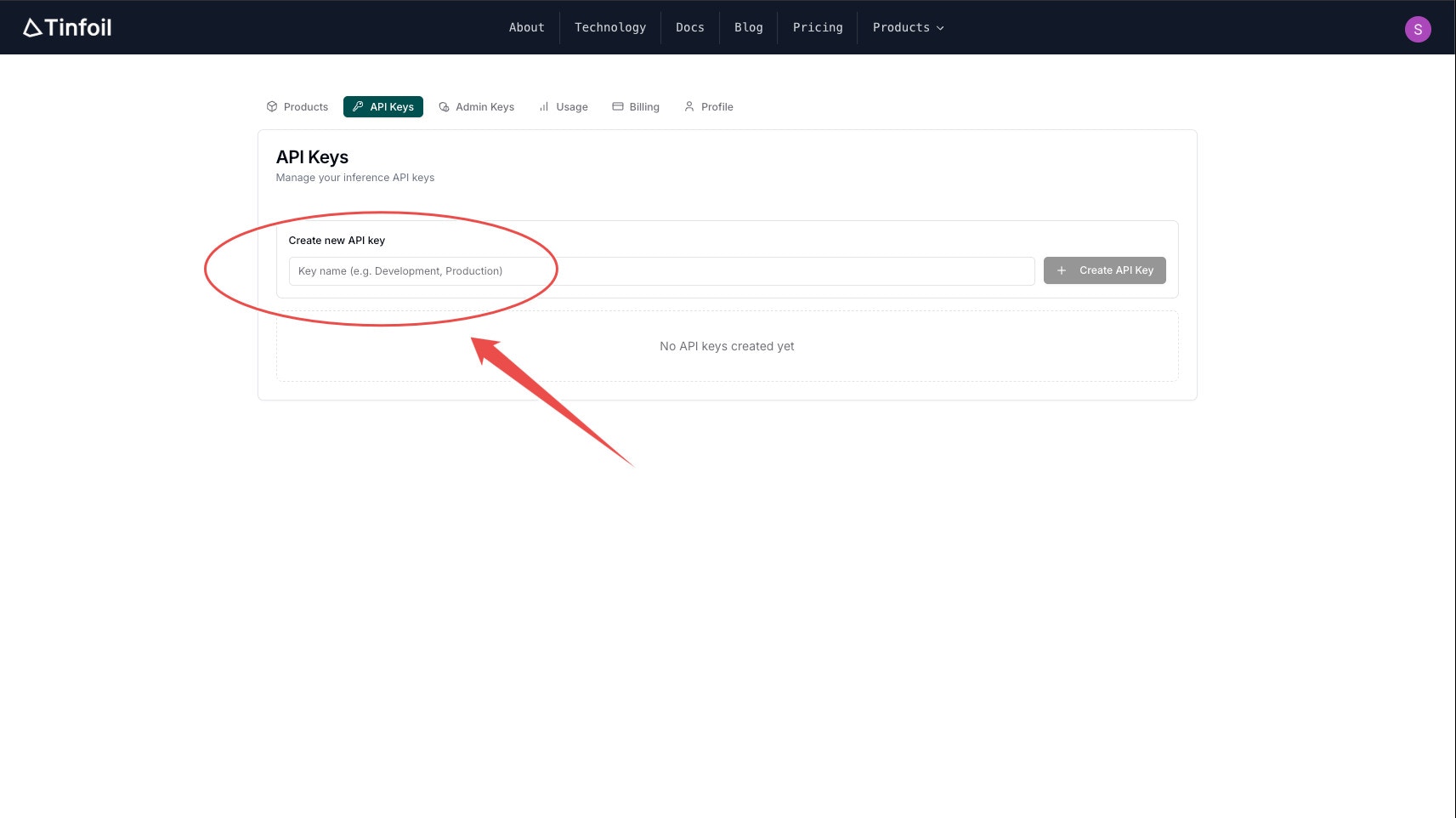Click the Create API Key button
This screenshot has width=1456, height=818.
click(1104, 270)
